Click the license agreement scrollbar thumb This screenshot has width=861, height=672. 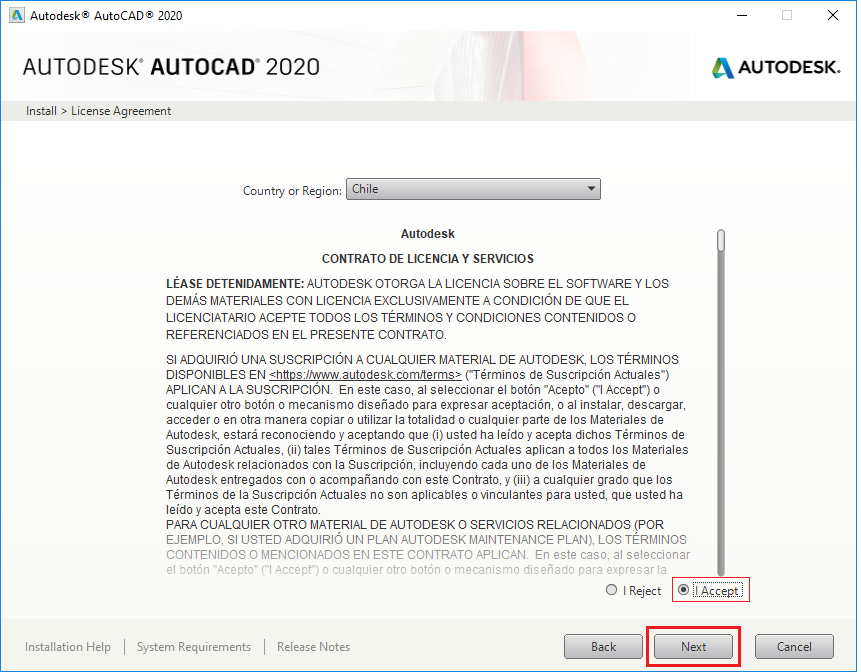(721, 241)
